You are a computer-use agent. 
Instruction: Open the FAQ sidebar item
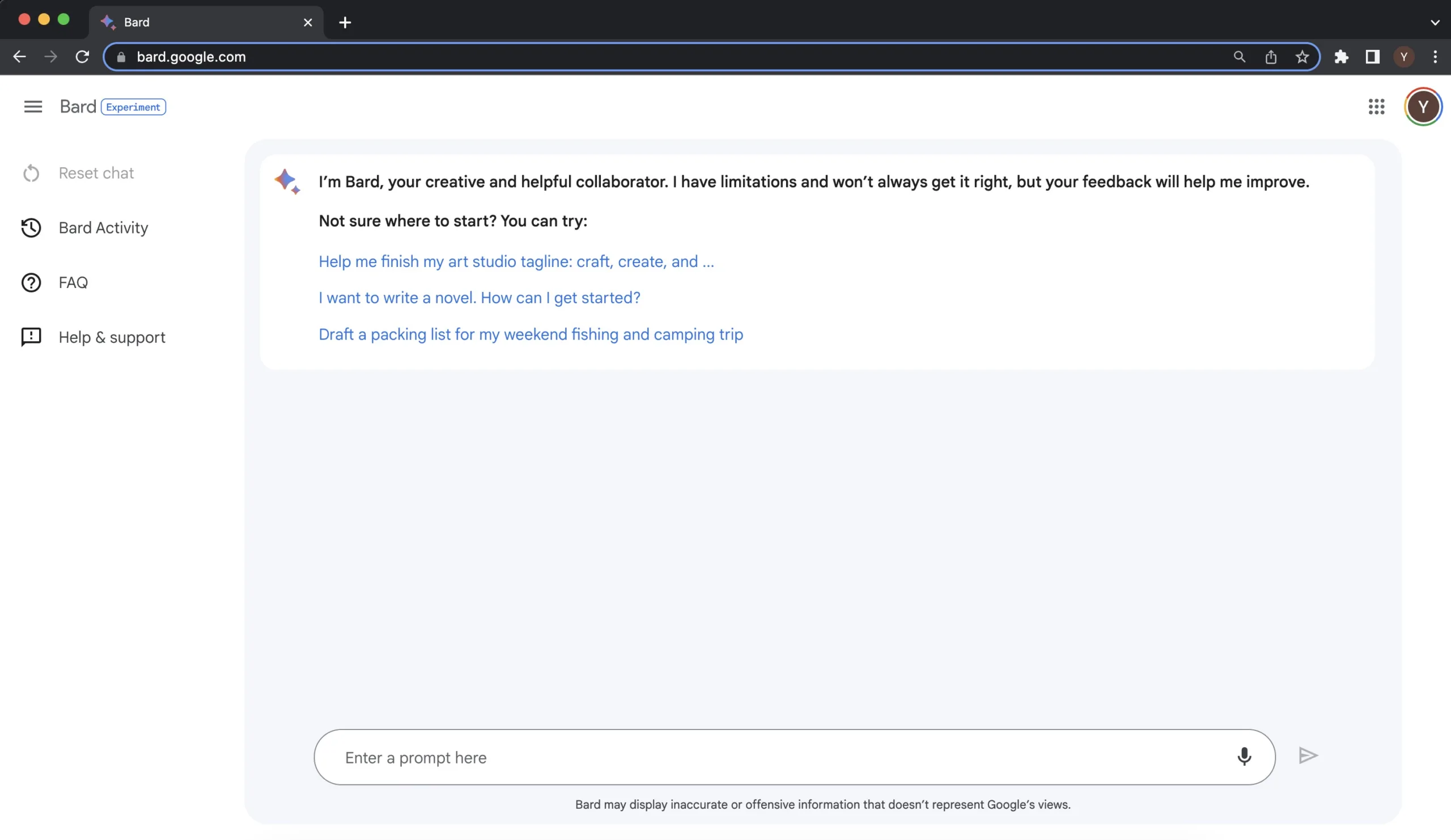[x=73, y=283]
